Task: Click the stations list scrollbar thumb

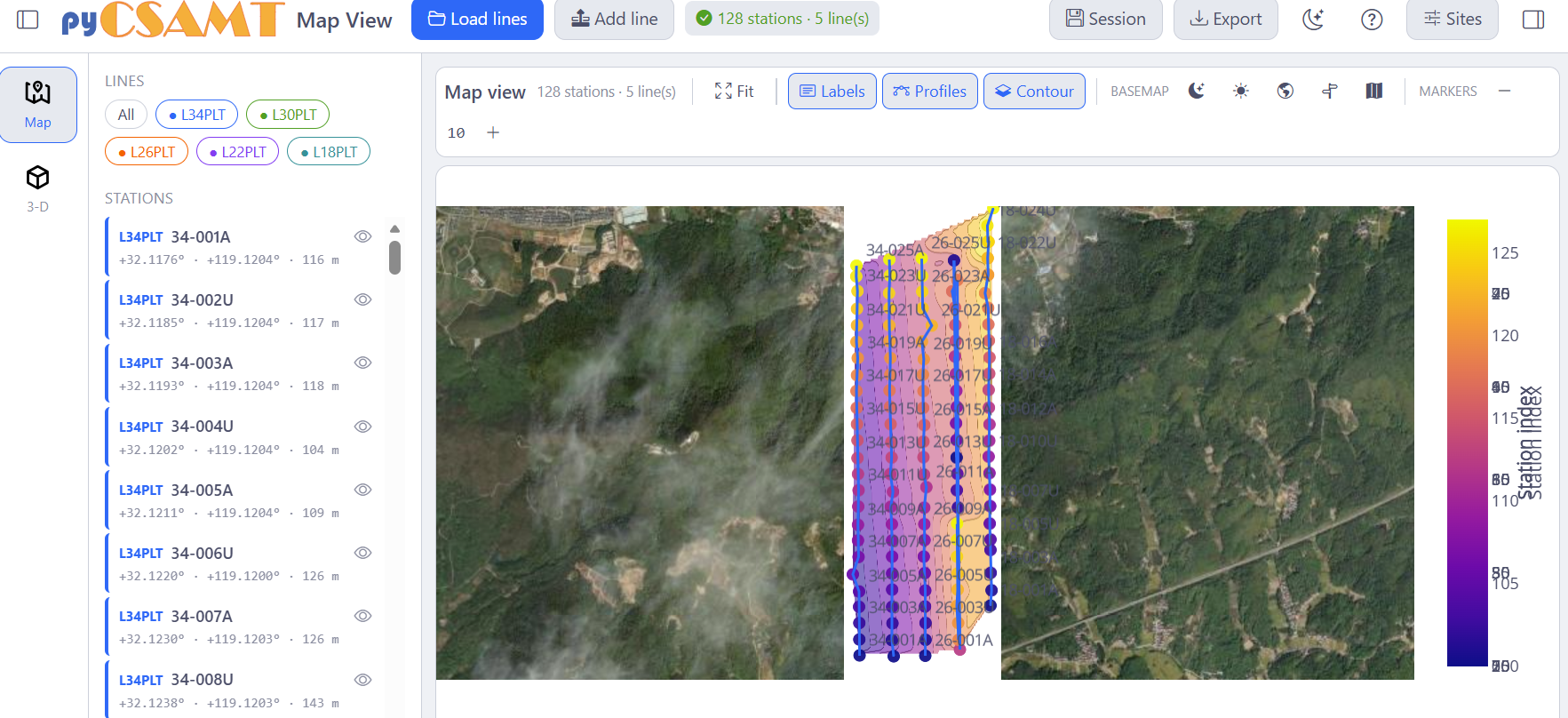Action: [x=394, y=258]
